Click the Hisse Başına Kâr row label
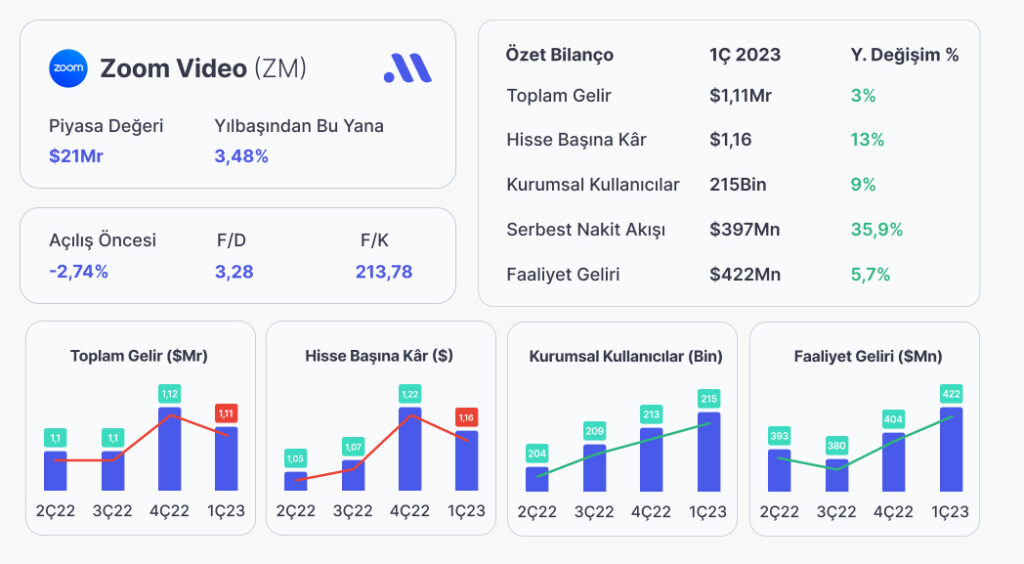1024x564 pixels. [576, 140]
